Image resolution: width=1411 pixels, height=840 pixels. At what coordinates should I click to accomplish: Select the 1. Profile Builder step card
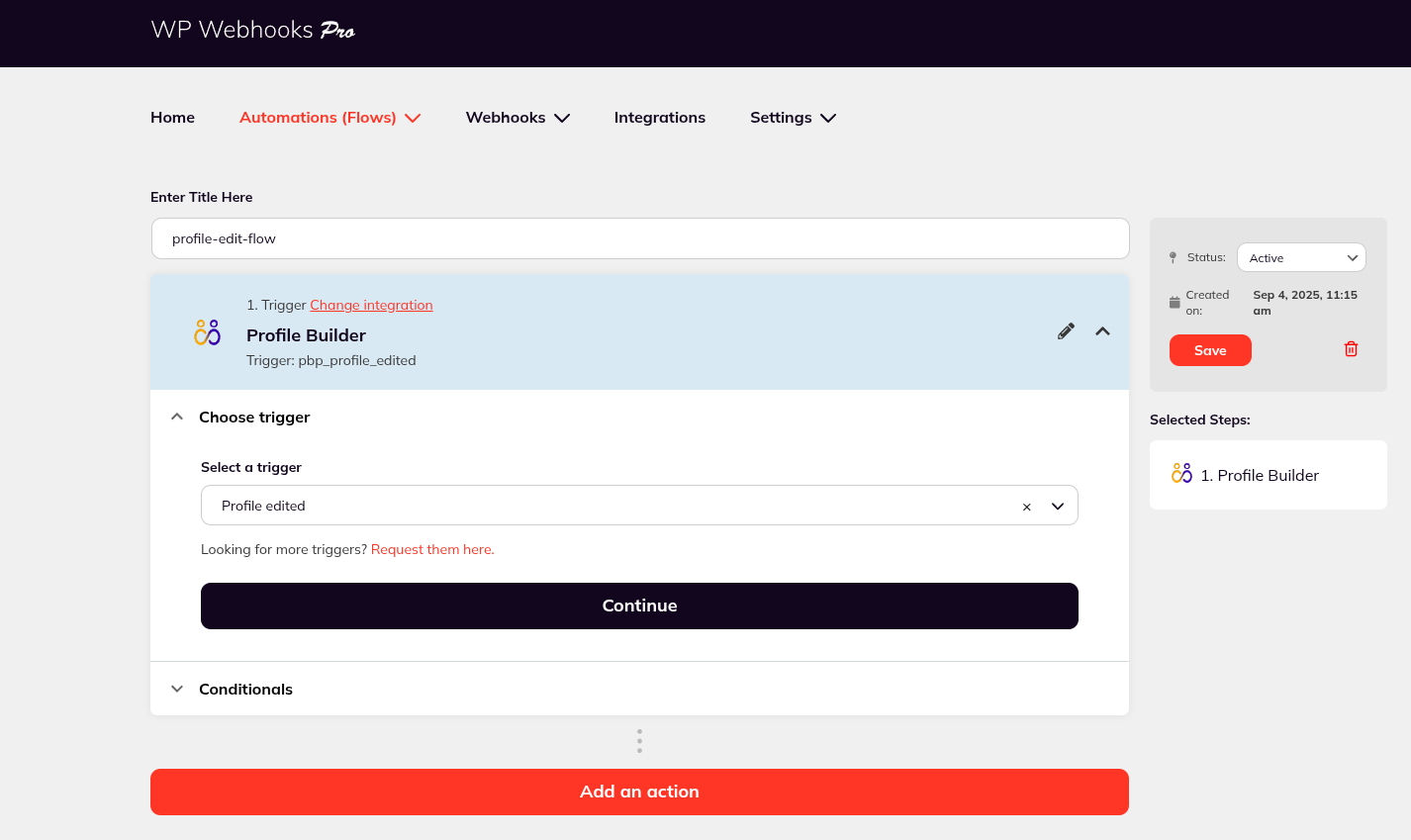click(1269, 475)
